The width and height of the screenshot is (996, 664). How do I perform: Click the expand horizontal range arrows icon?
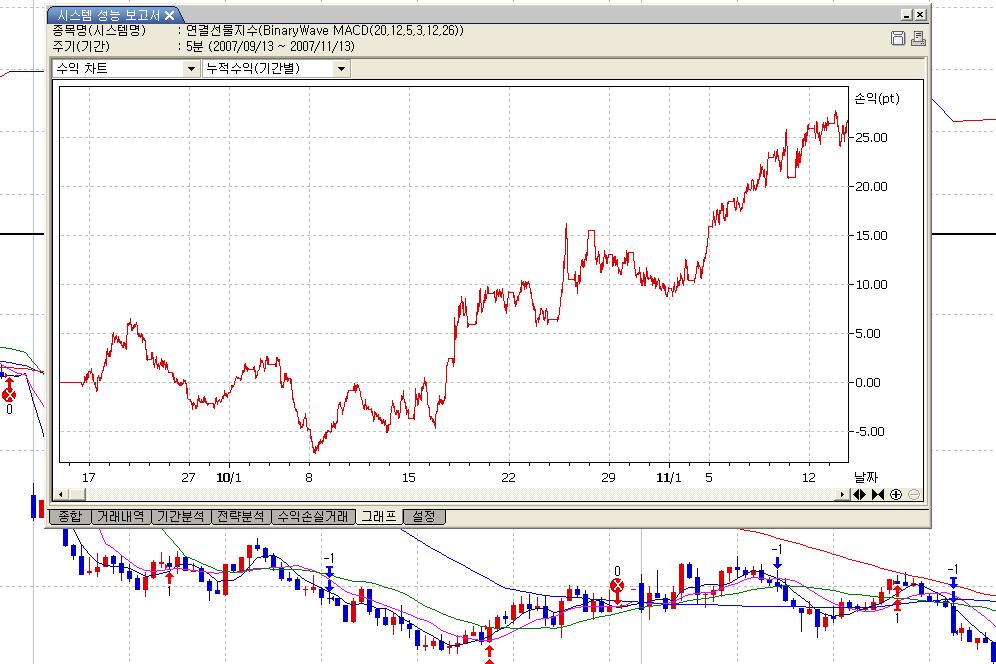click(859, 494)
